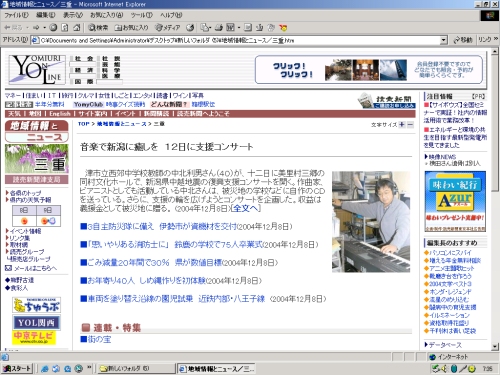
Task: Click the Stop loading toolbar icon
Action: [53, 28]
